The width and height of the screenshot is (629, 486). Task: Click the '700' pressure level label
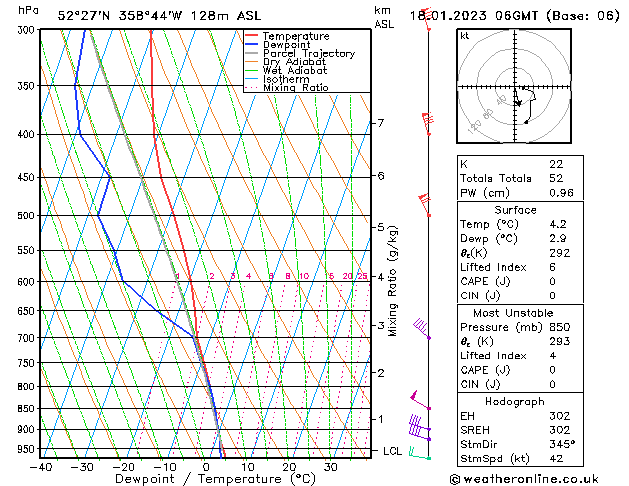point(28,338)
